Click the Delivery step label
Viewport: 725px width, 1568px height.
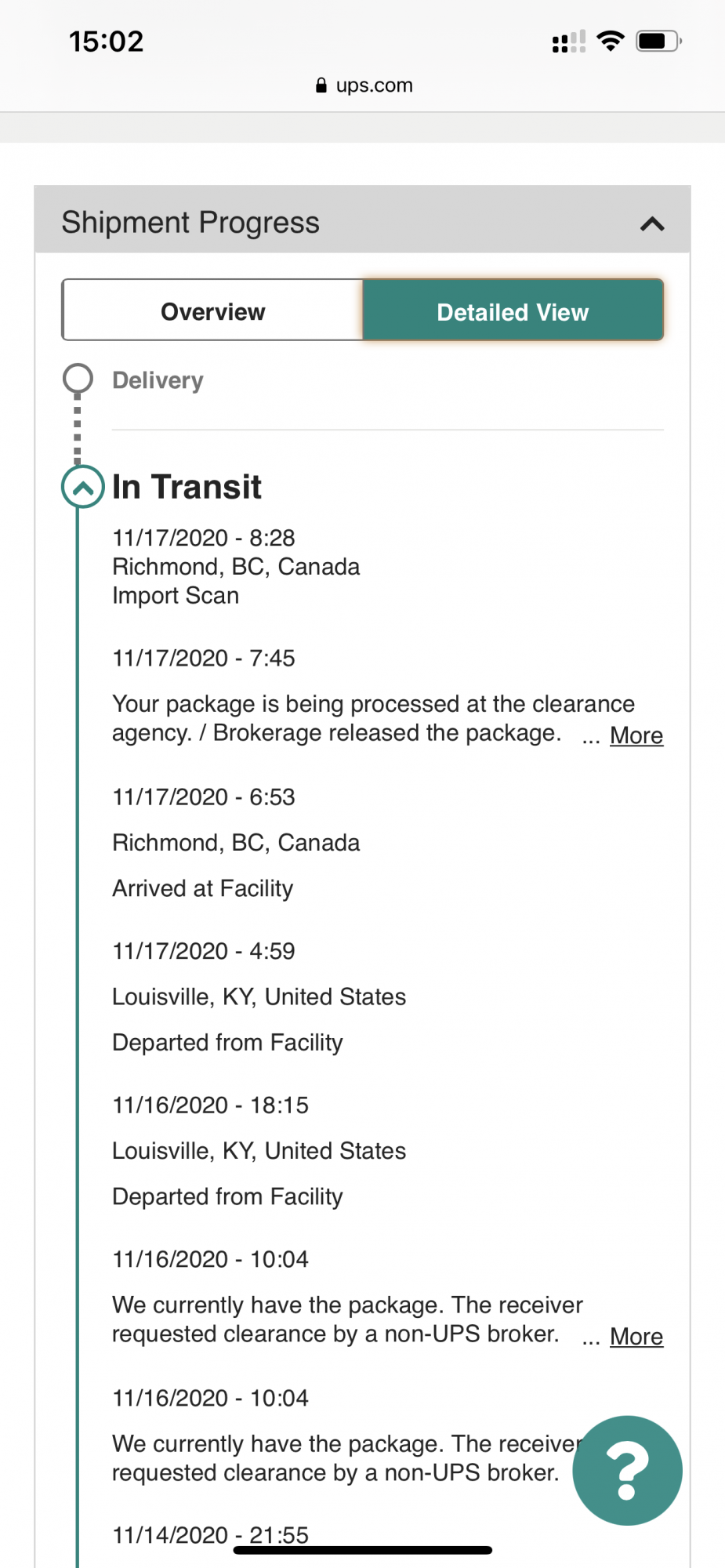coord(158,380)
